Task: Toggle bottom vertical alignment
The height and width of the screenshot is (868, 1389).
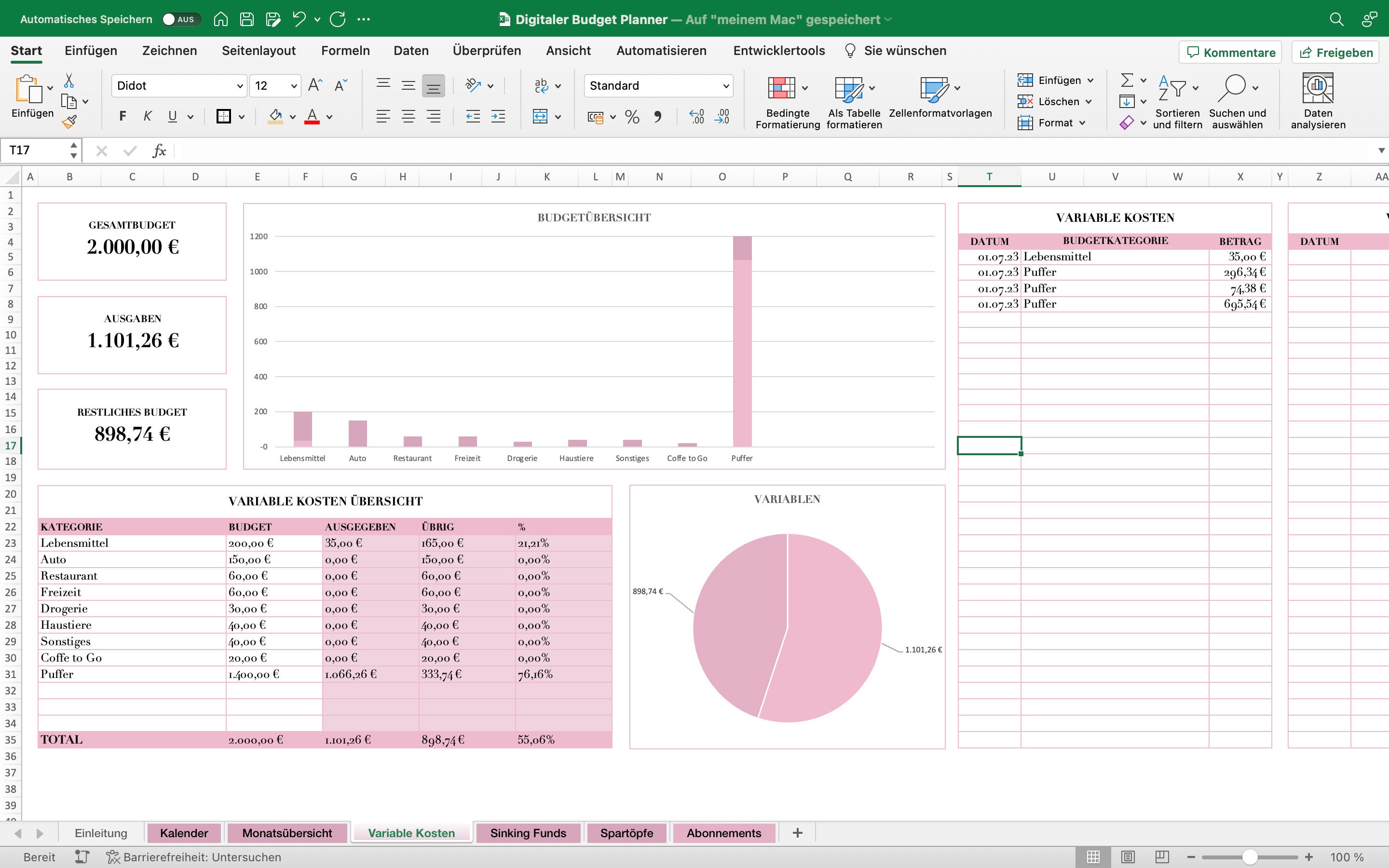Action: point(434,85)
